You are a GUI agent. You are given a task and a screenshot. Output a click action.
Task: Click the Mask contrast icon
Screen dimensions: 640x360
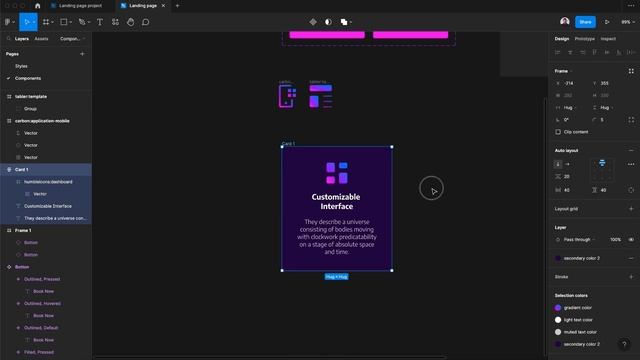[328, 22]
